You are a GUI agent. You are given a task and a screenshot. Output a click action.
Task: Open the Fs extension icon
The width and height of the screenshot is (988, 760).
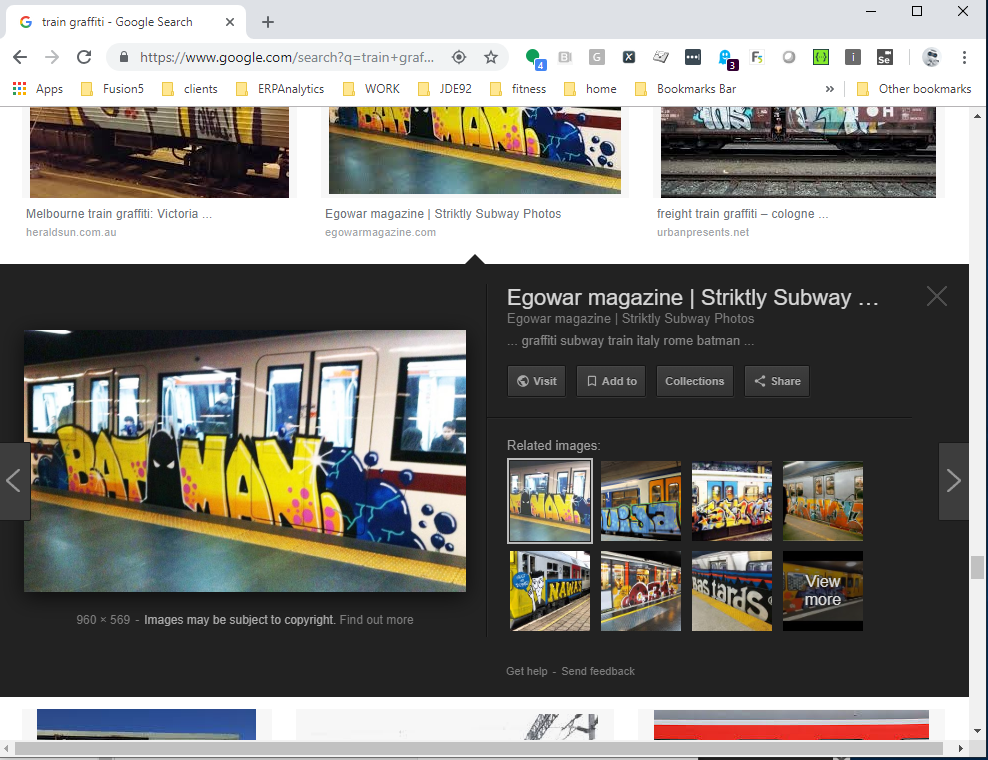[x=757, y=57]
